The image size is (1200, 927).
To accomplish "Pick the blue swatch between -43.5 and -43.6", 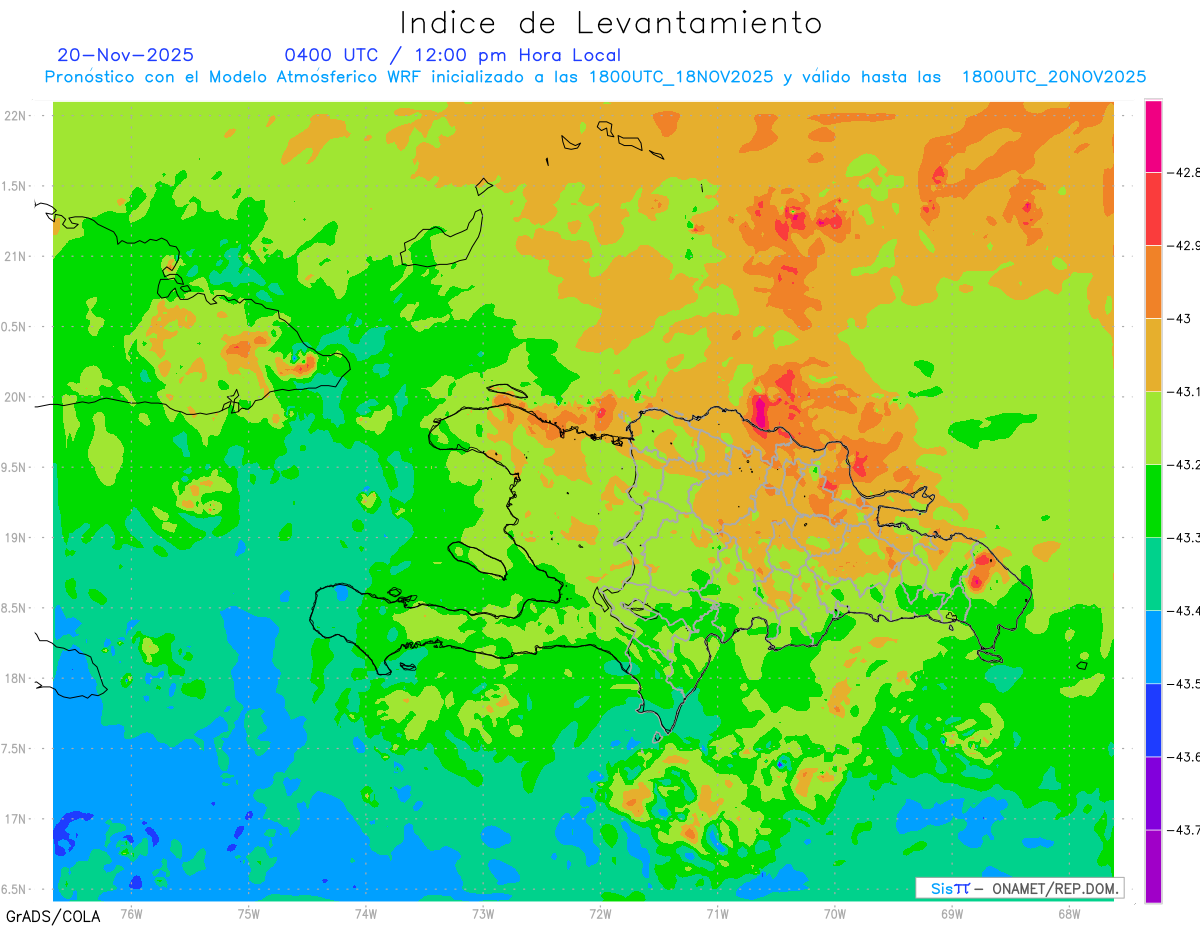I will (x=1153, y=720).
